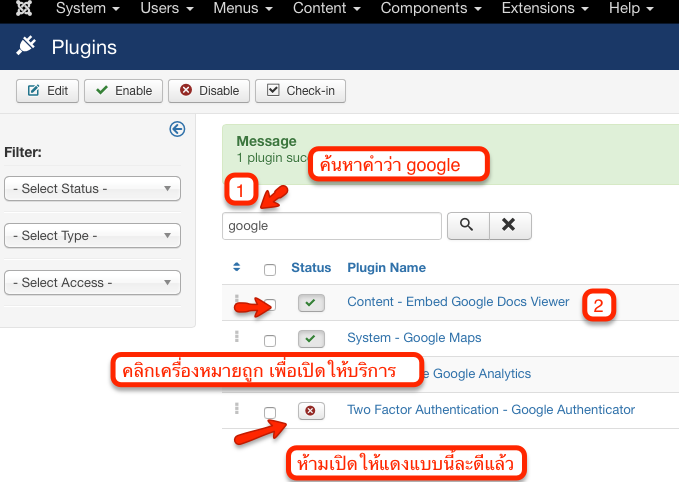Collapse sidebar with the blue arrow icon

(x=177, y=129)
